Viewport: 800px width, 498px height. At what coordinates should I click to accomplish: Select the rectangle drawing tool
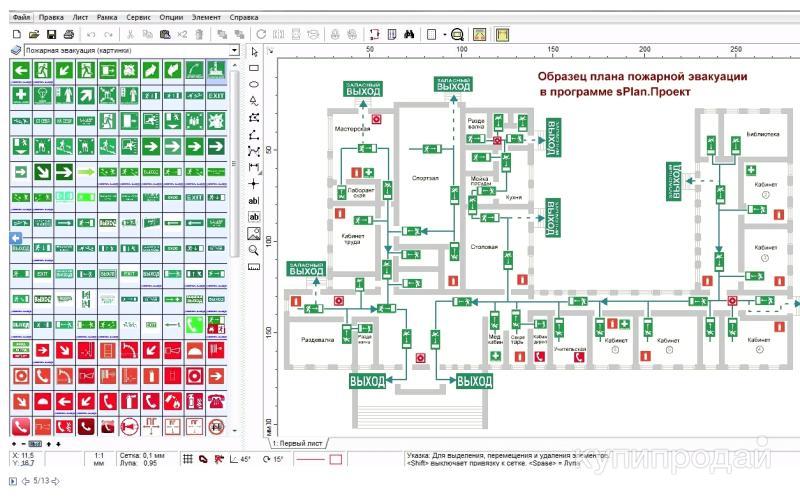[254, 68]
